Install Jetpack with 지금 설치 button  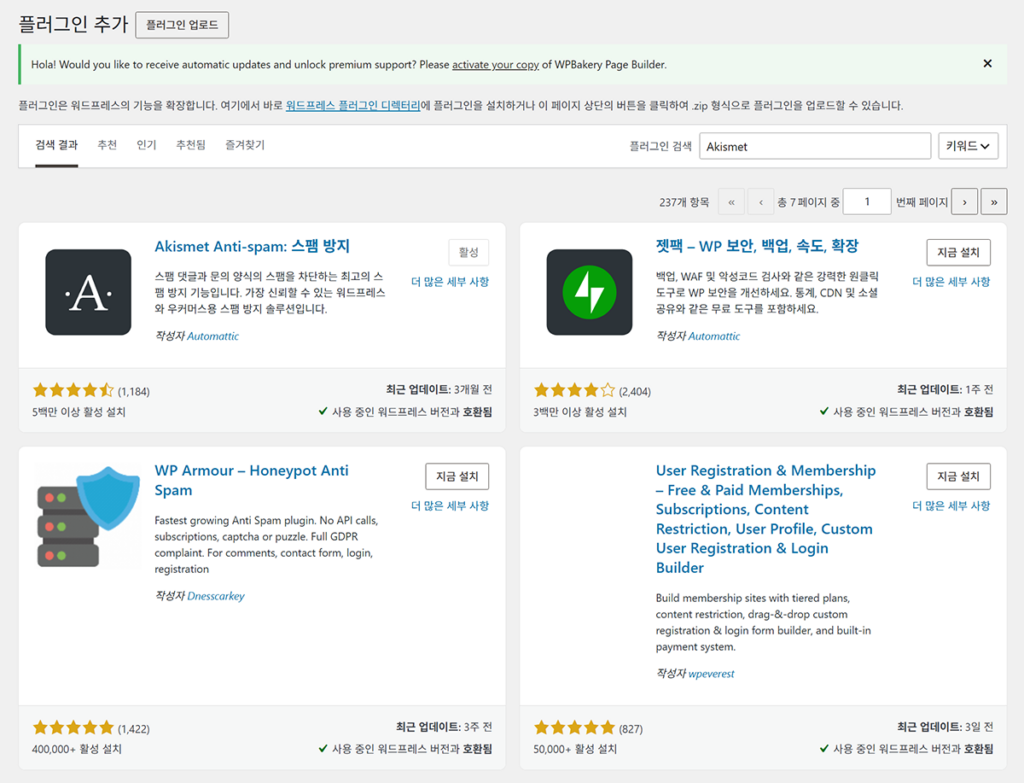[x=958, y=252]
